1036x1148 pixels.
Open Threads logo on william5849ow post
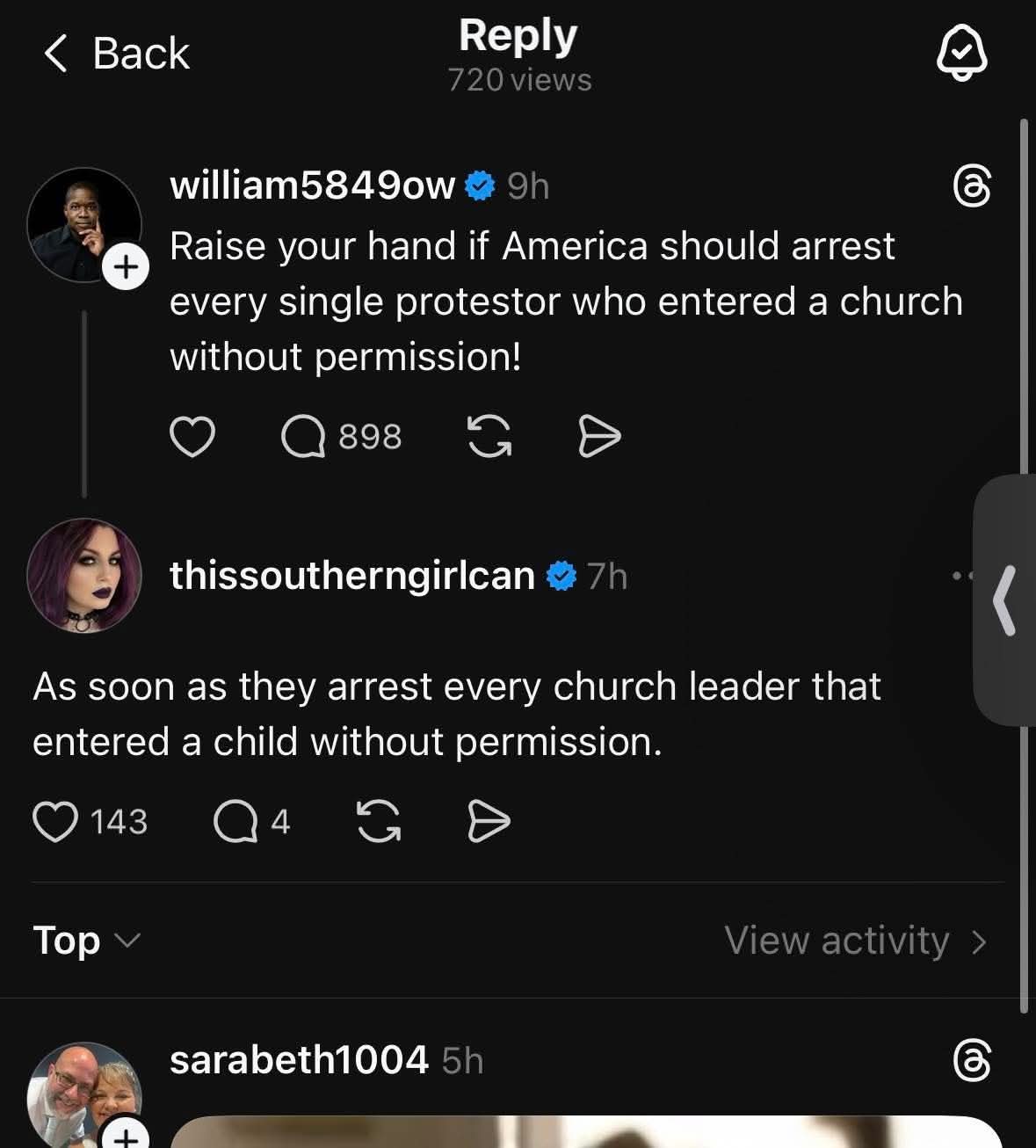[x=972, y=187]
